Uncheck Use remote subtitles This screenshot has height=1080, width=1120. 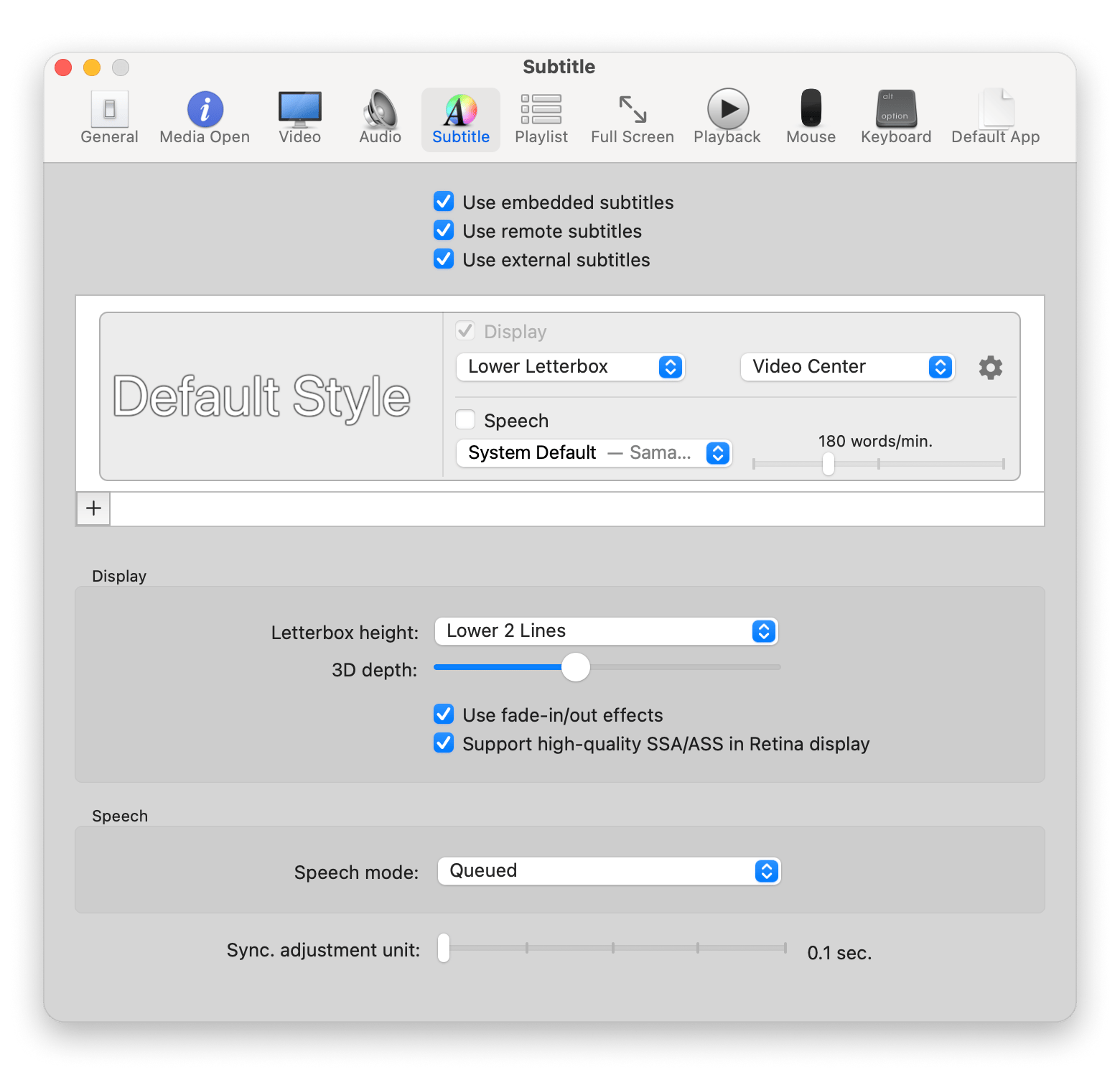pyautogui.click(x=444, y=231)
